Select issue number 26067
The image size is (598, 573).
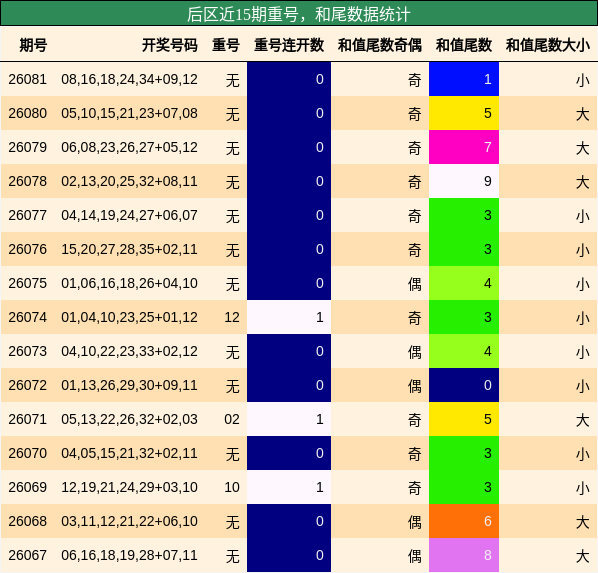pos(27,555)
